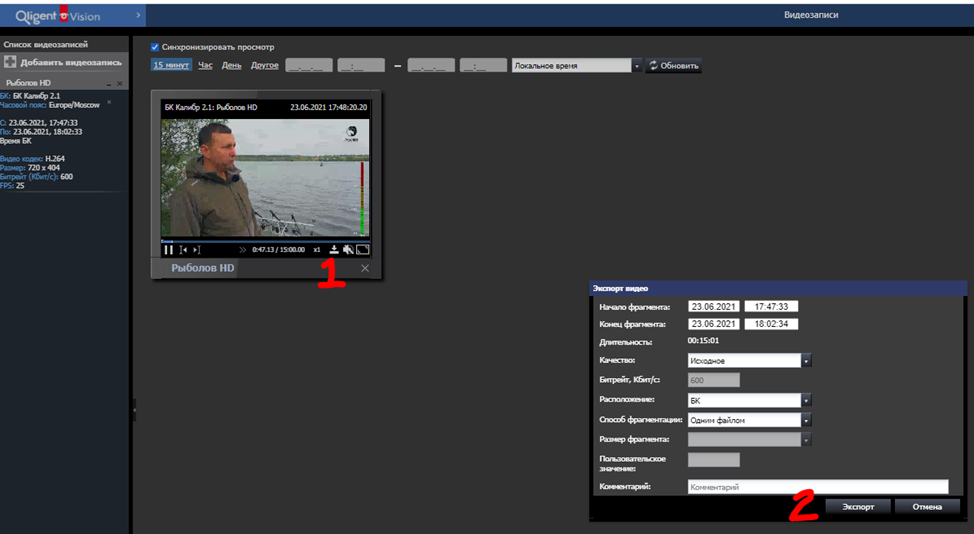Click the end date field in filter bar
The width and height of the screenshot is (974, 534).
[x=431, y=66]
